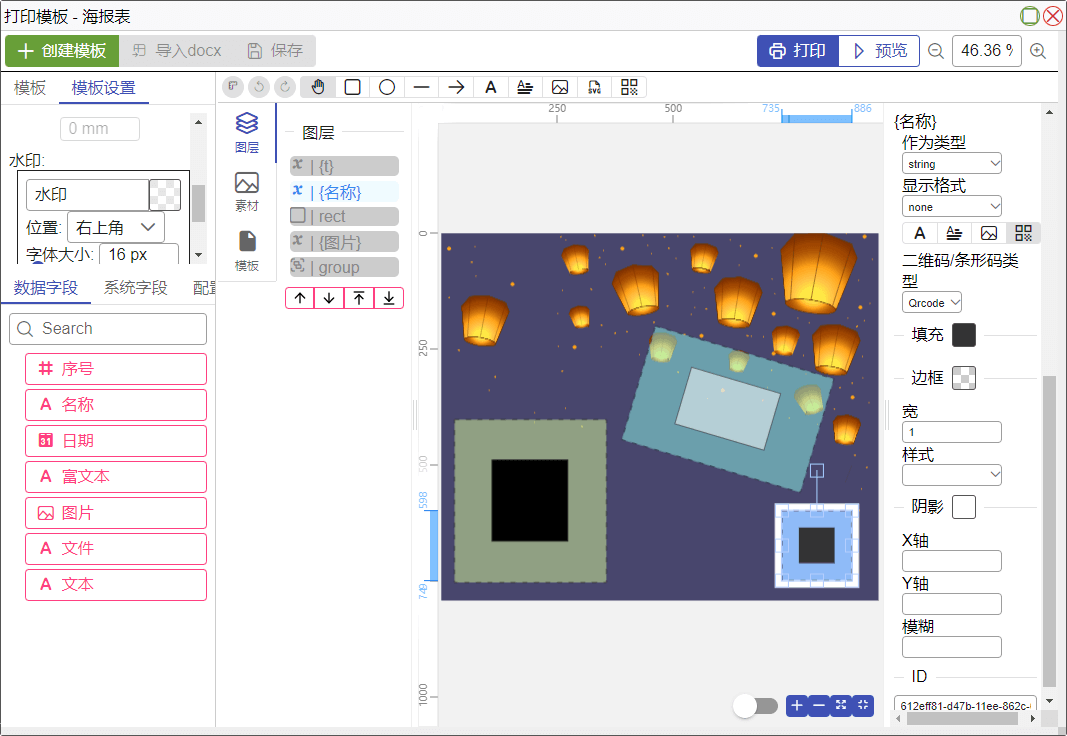
Task: Move layer to bottom with last arrow
Action: click(388, 298)
